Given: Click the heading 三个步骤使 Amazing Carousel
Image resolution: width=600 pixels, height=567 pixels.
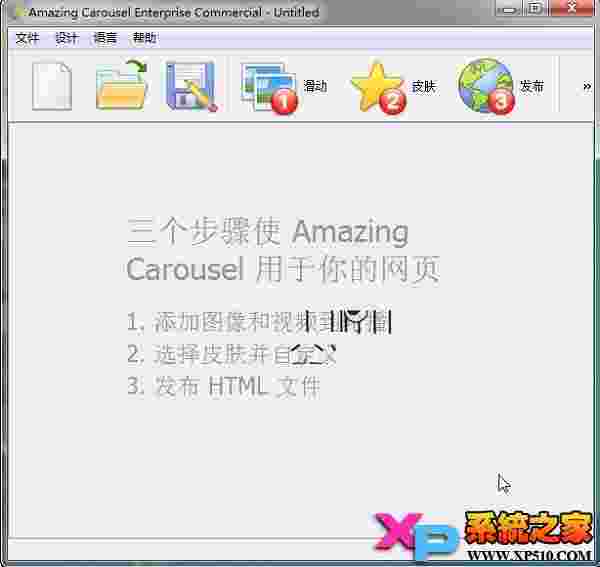Looking at the screenshot, I should click(x=283, y=250).
